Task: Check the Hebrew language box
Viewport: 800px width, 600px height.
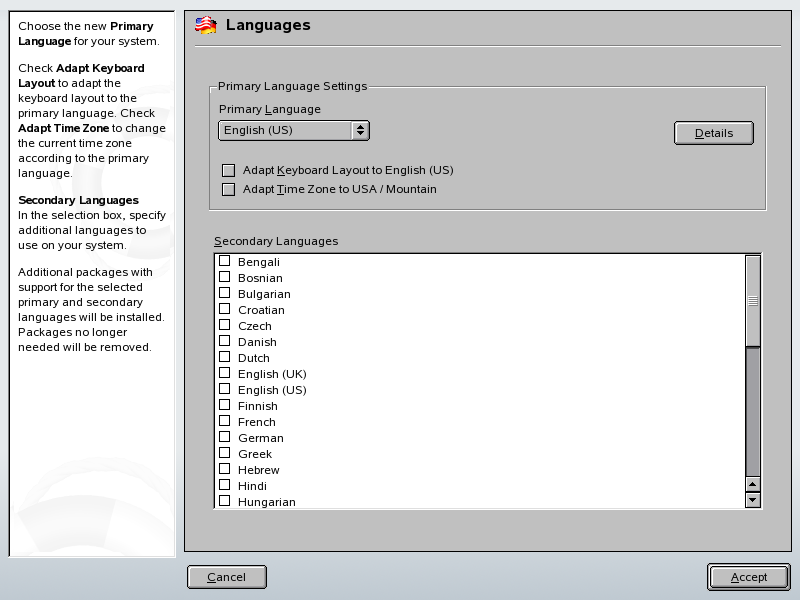Action: [225, 469]
